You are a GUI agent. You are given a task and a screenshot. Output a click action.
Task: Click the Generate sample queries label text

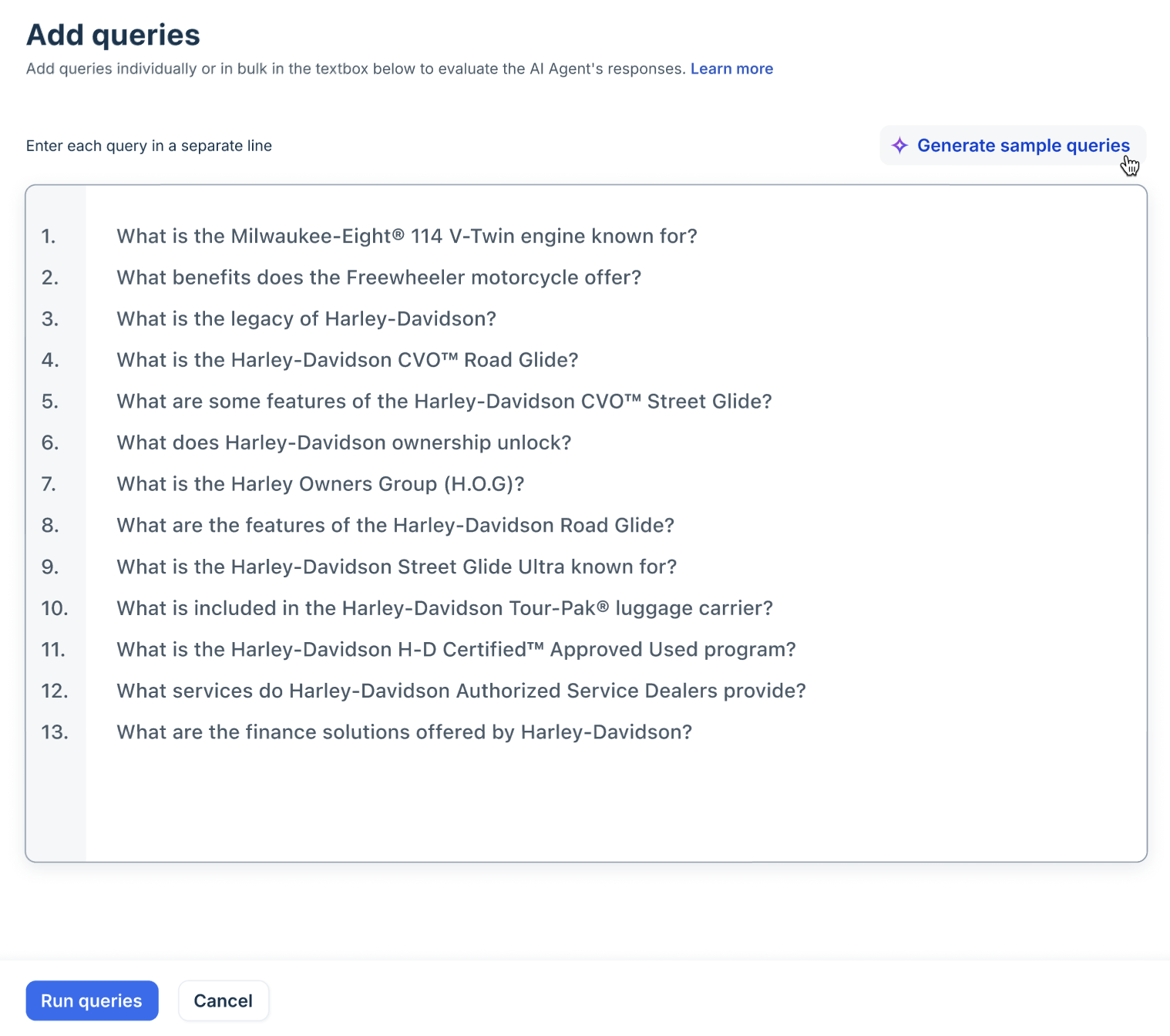point(1023,146)
